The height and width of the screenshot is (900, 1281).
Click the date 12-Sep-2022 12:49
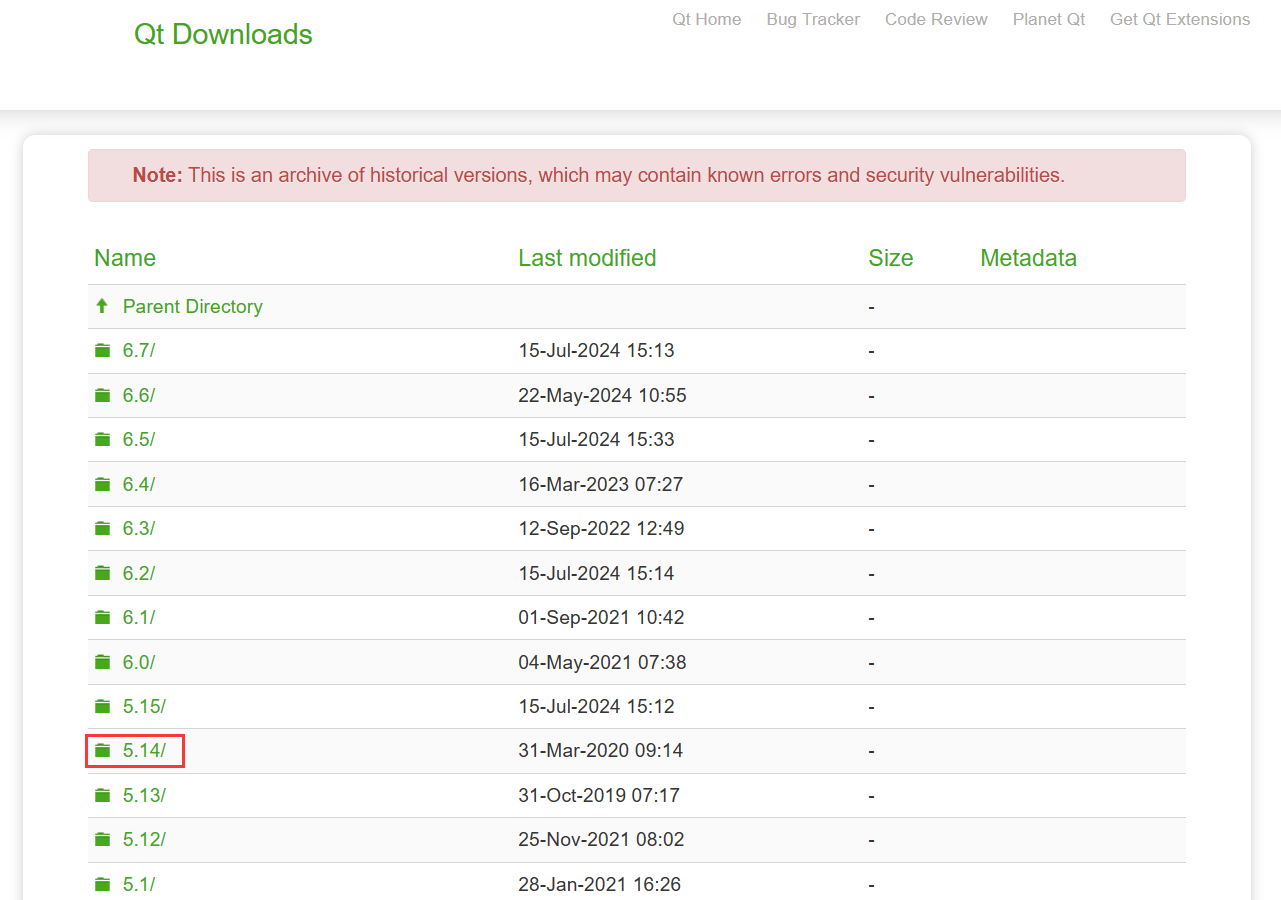tap(601, 528)
